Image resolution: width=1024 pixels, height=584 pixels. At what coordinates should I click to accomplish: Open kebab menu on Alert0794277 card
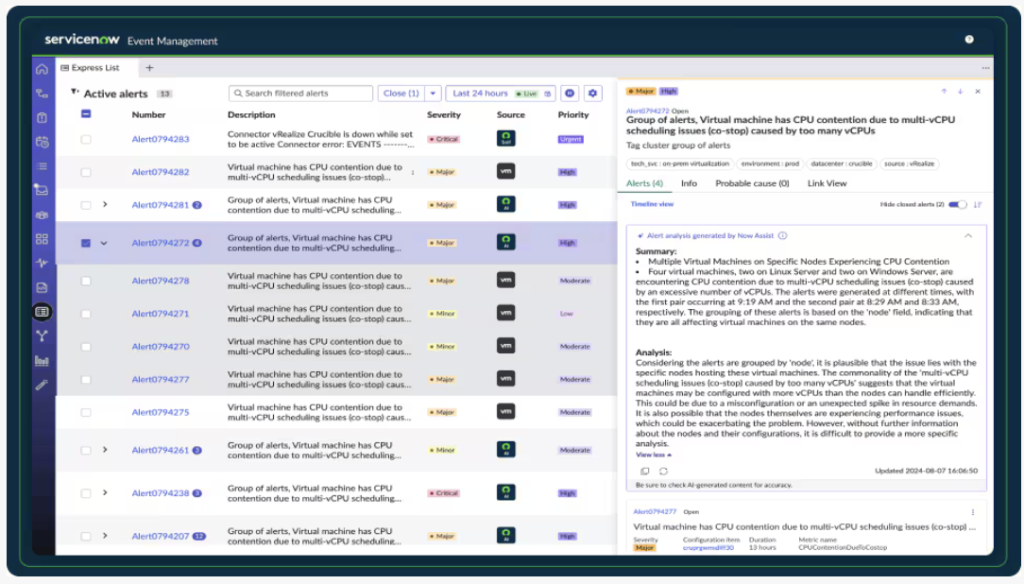pos(972,512)
